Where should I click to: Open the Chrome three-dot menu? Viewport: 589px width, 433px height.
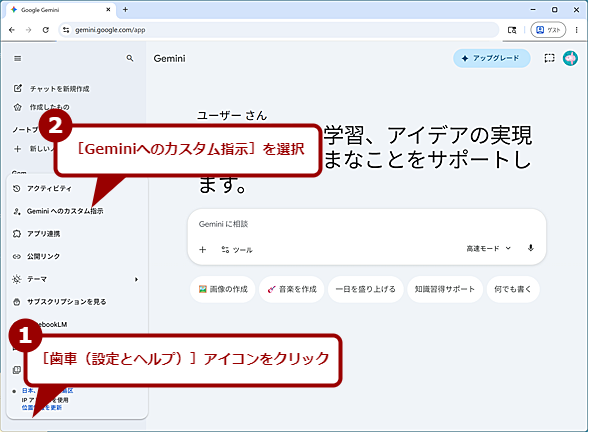pos(576,30)
